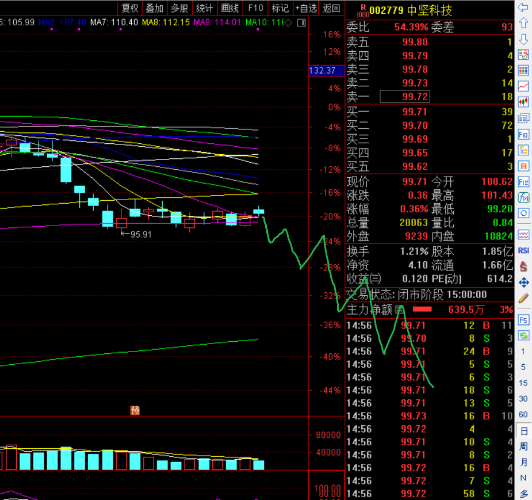Image resolution: width=532 pixels, height=500 pixels.
Task: Click the back arrow icon in sidebar
Action: pyautogui.click(x=523, y=7)
